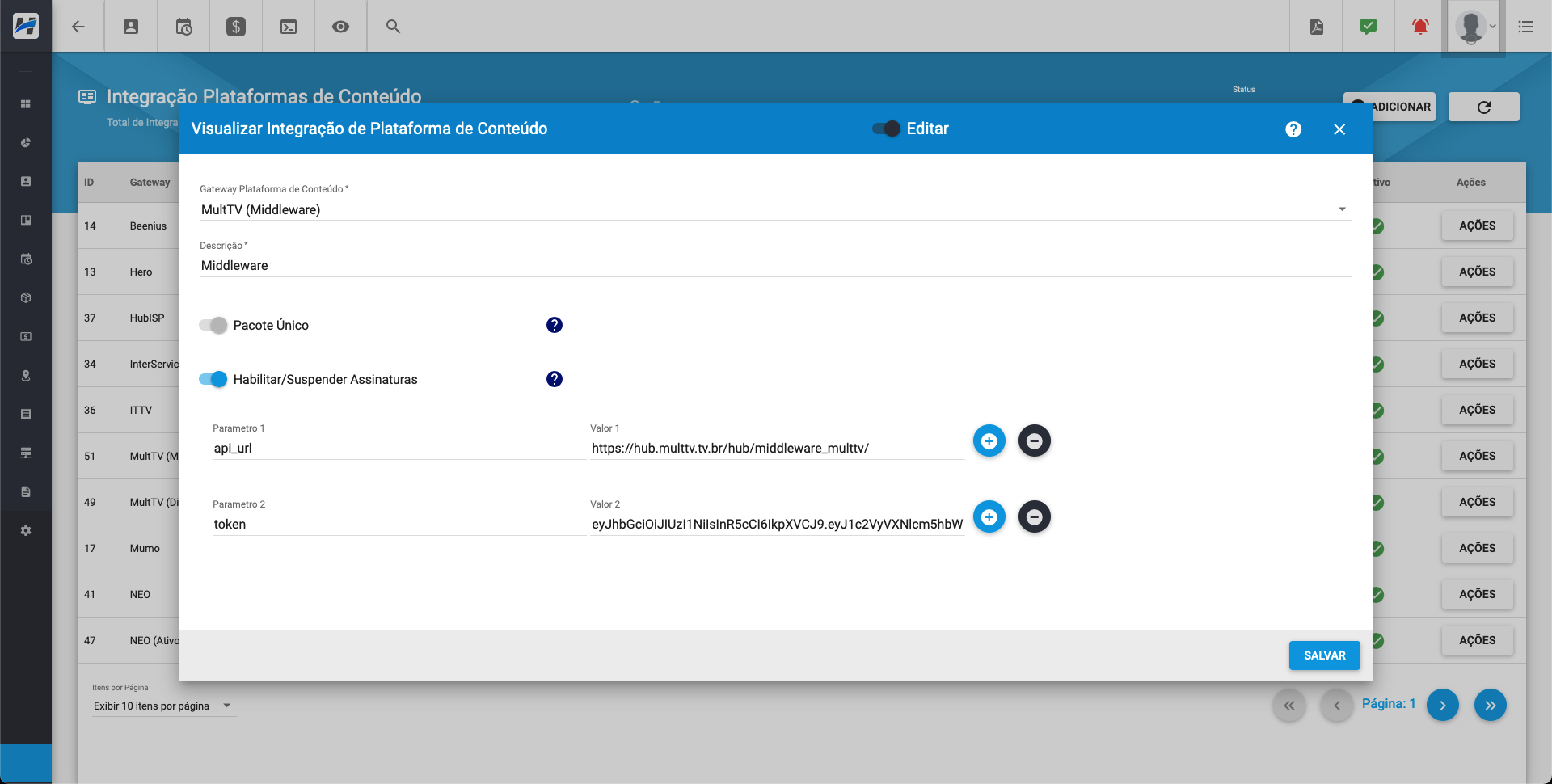1552x784 pixels.
Task: Open the pie chart sidebar icon
Action: tap(25, 142)
